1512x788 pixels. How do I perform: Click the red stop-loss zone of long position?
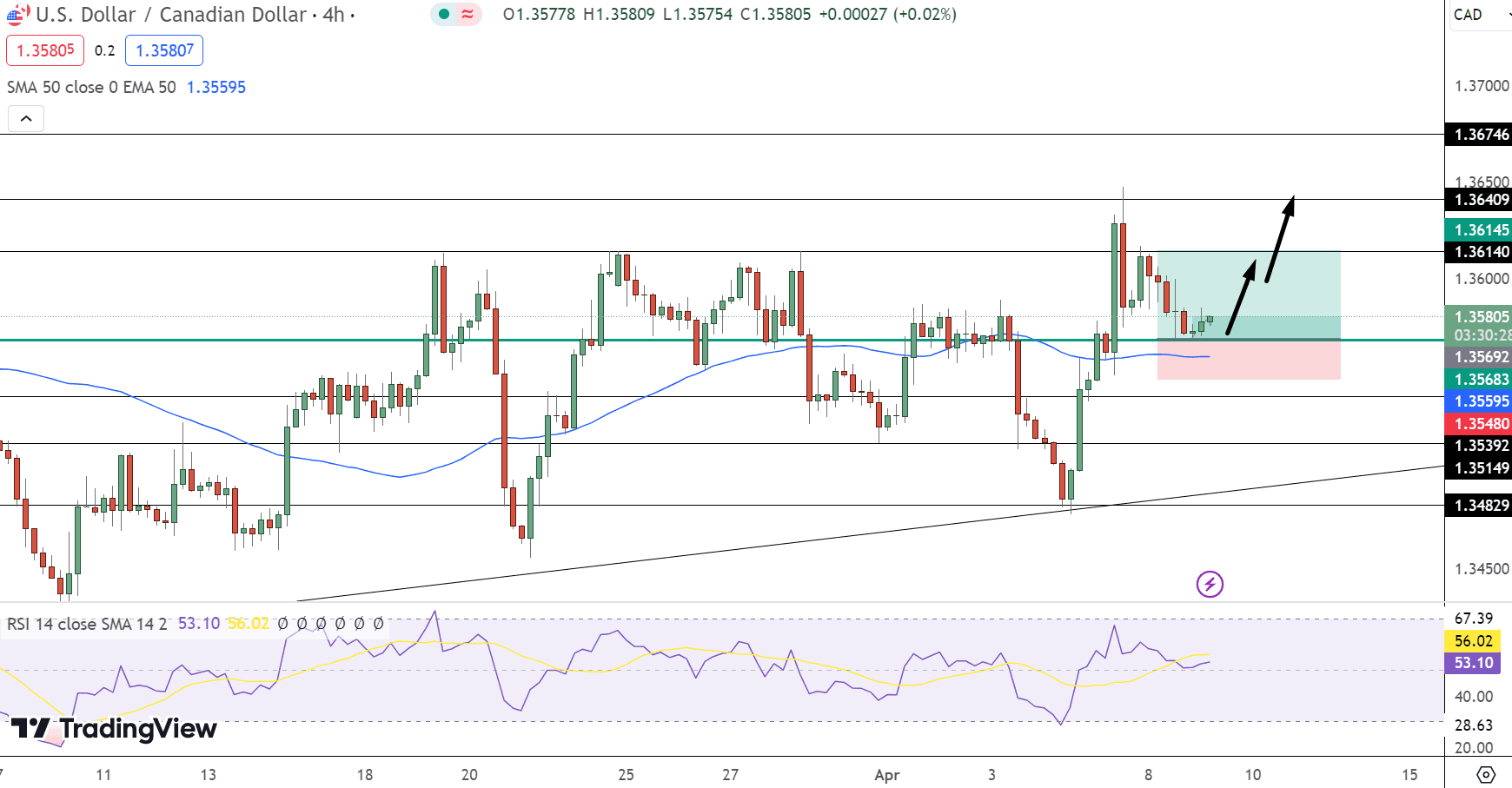click(1249, 360)
